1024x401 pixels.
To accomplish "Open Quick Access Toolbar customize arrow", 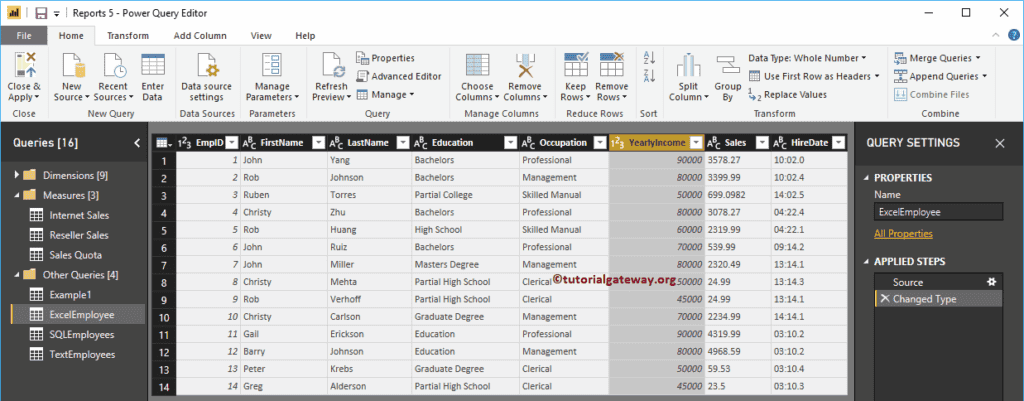I will pos(57,13).
